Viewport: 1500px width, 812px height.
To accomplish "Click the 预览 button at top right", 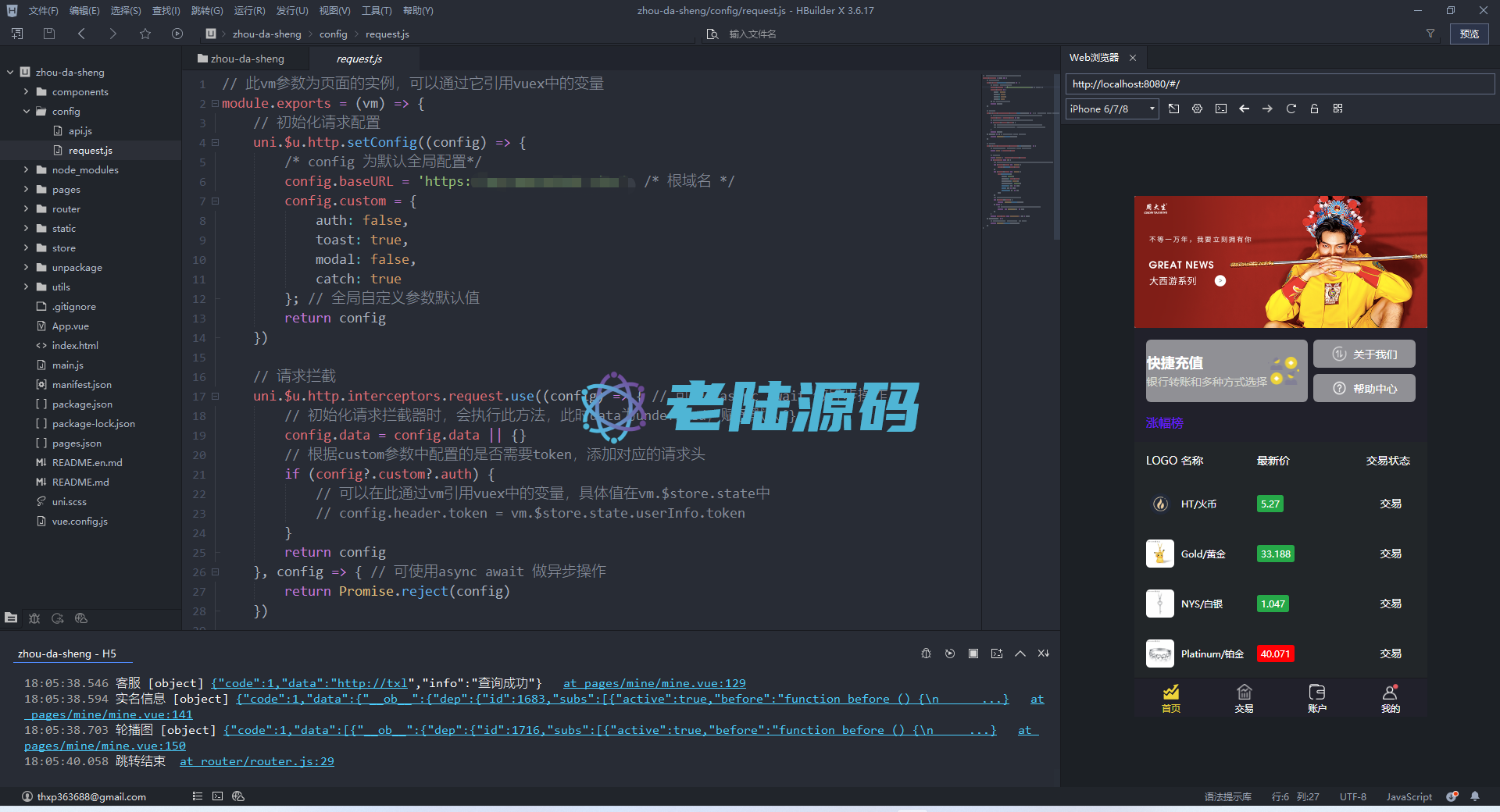I will point(1468,34).
